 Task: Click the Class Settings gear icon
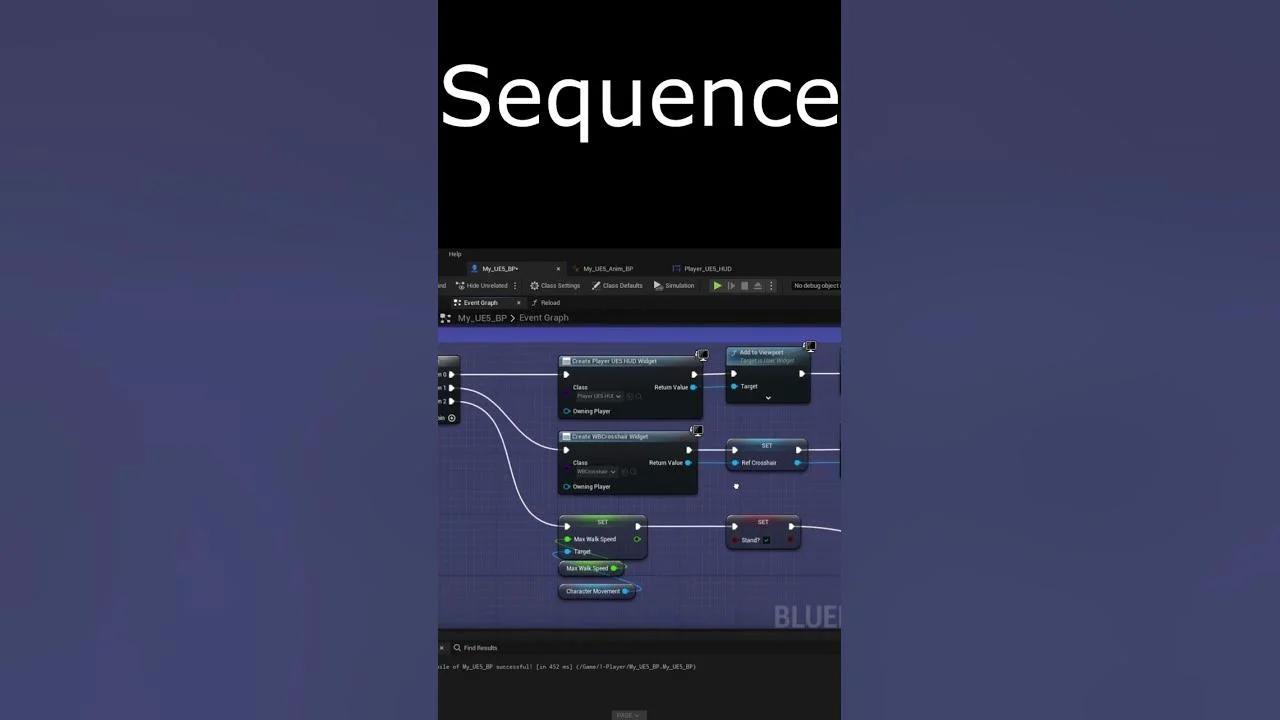[x=534, y=285]
